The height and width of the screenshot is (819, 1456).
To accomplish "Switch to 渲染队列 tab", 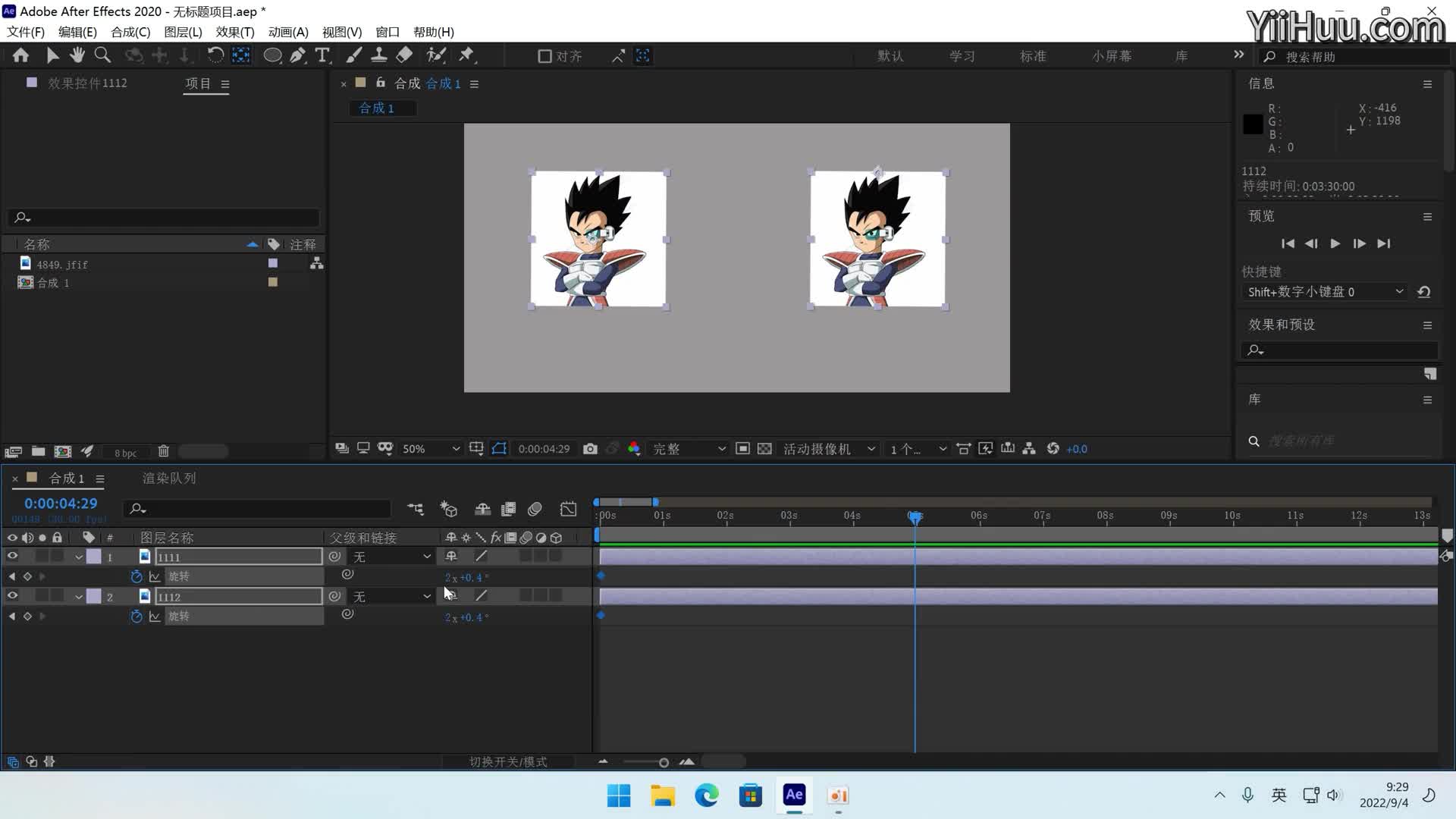I will 169,479.
